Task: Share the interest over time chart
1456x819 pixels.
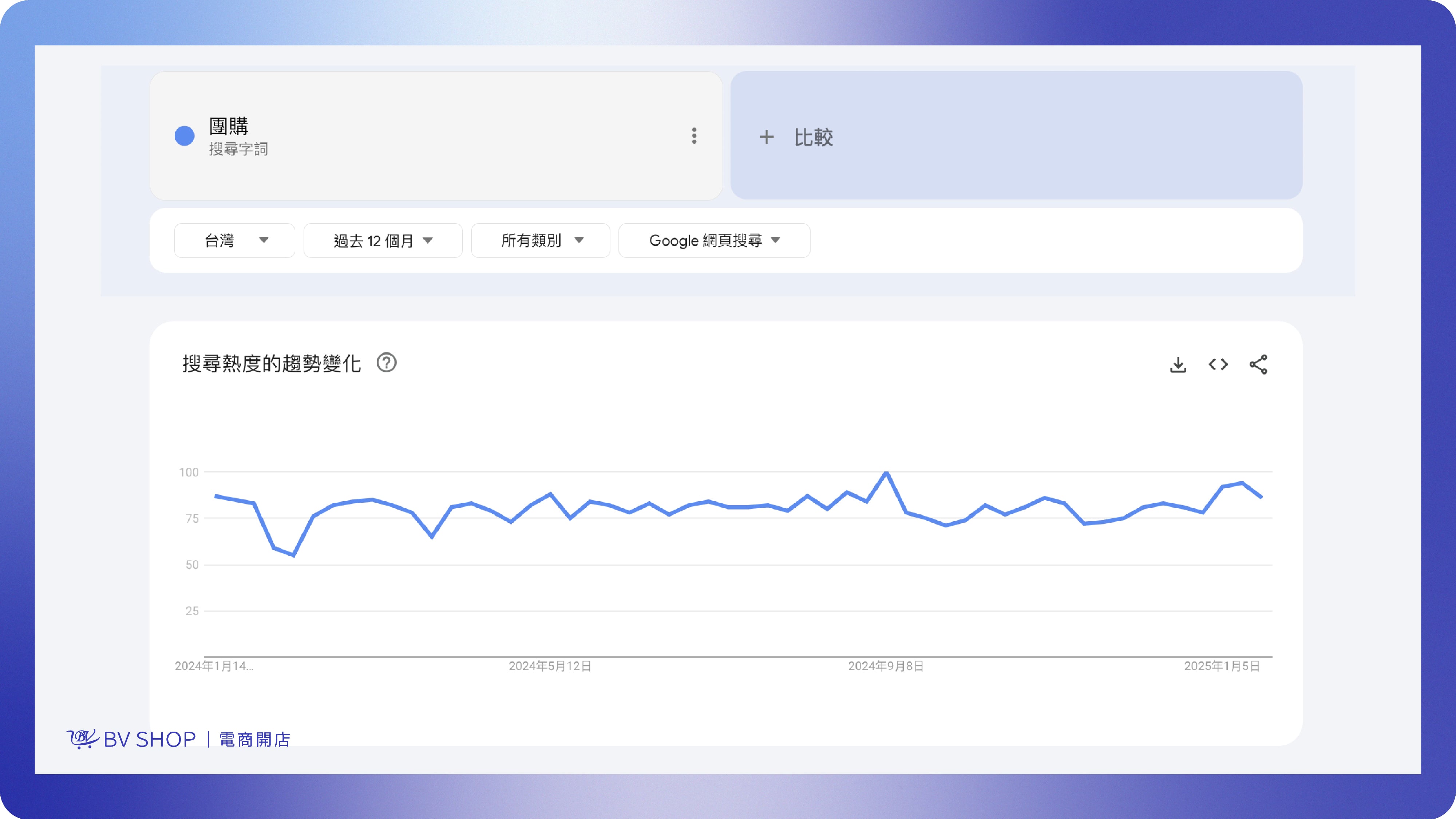Action: coord(1258,365)
